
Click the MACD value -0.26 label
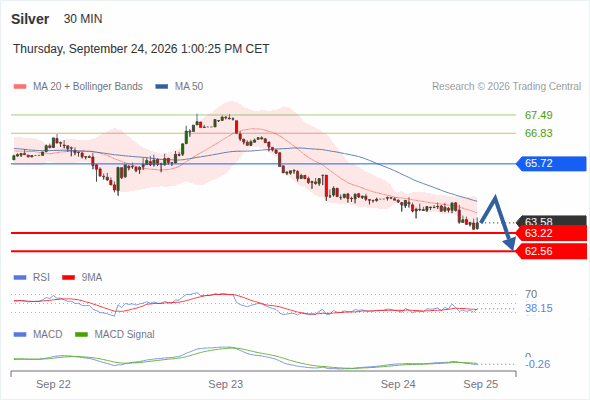point(538,364)
